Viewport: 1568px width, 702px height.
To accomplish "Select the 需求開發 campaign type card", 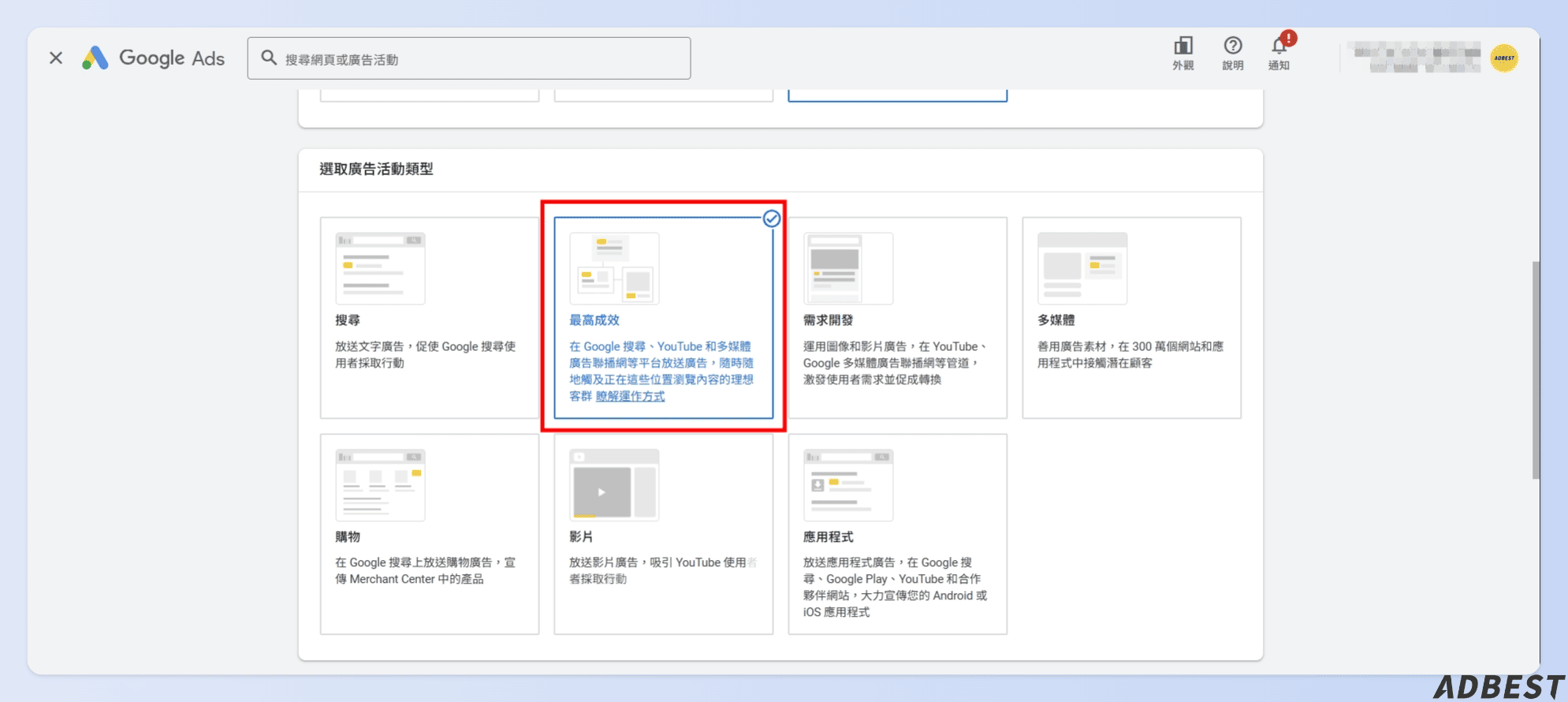I will tap(898, 318).
